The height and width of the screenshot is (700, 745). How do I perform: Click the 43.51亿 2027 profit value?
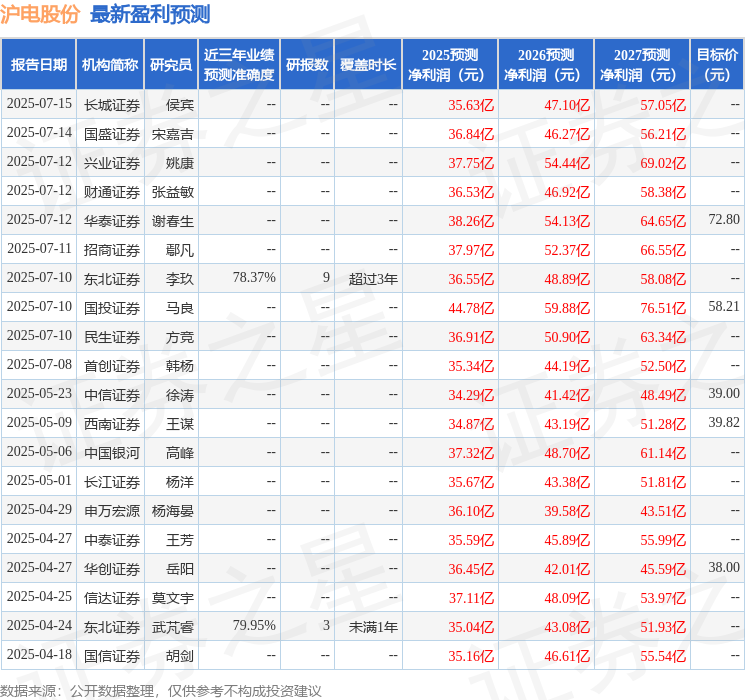click(x=663, y=511)
